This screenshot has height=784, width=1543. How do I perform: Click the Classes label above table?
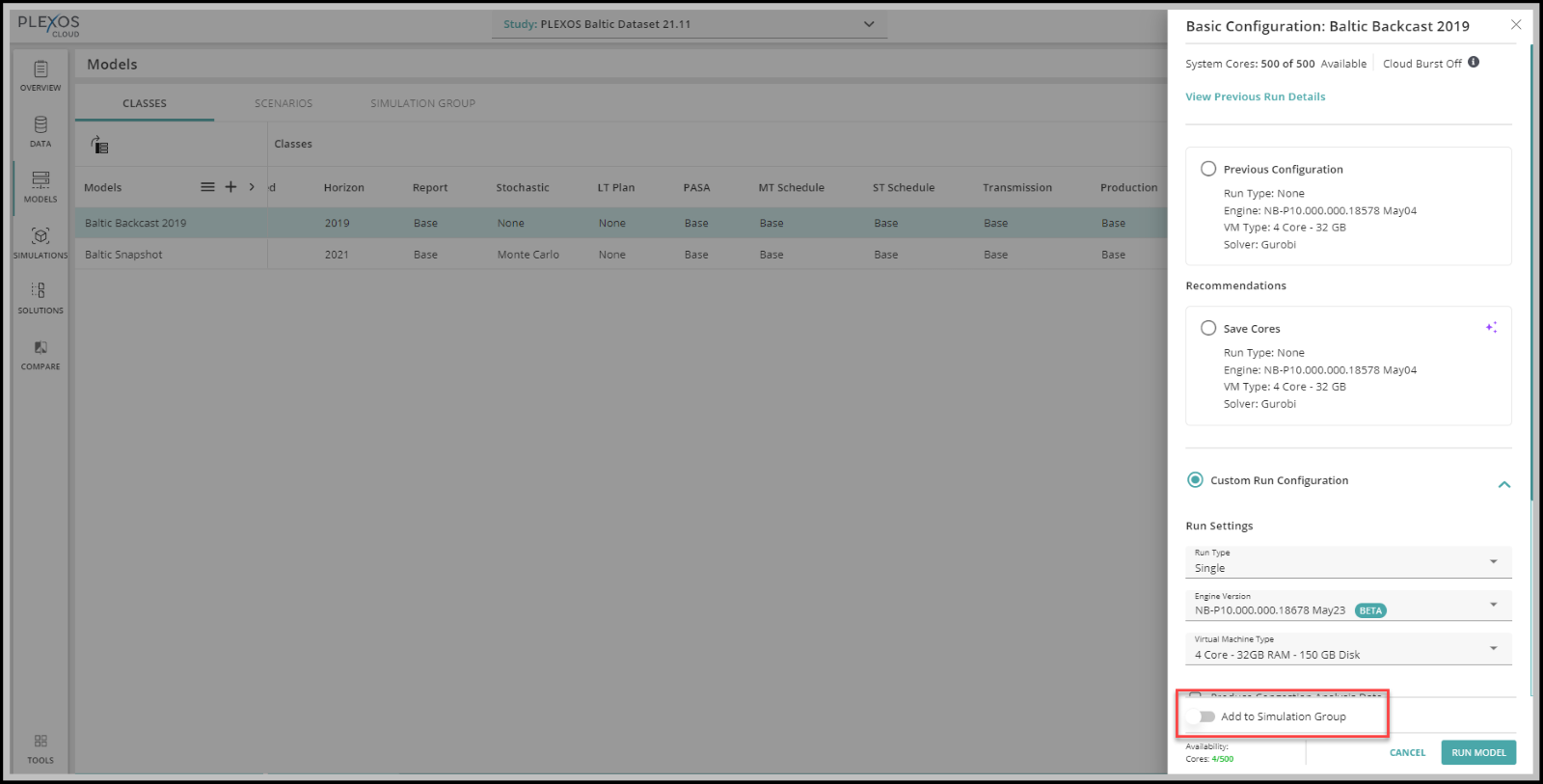point(293,144)
